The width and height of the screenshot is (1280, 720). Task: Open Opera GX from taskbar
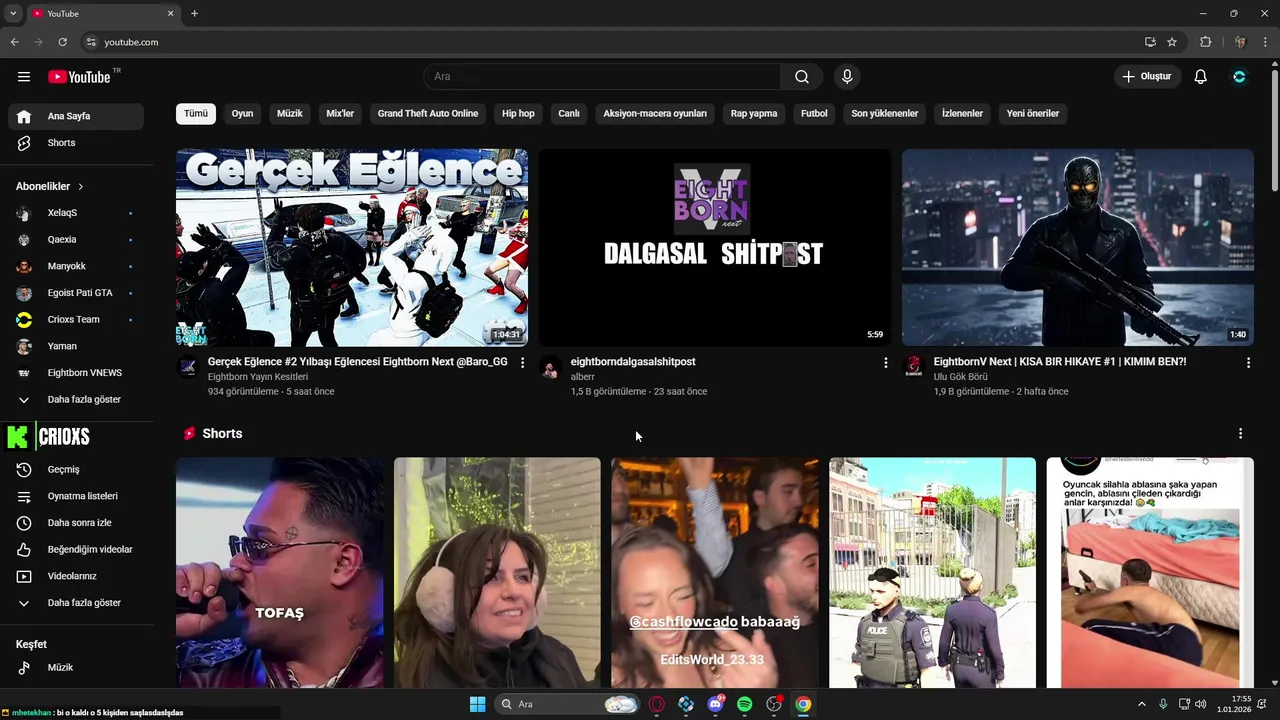click(657, 704)
